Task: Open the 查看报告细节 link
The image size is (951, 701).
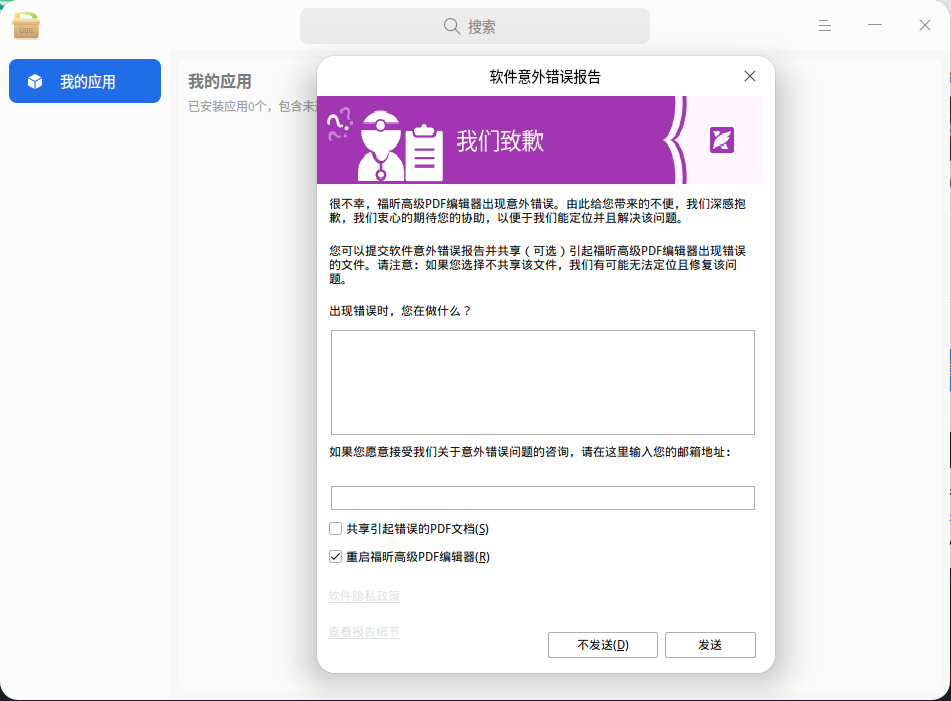Action: 364,632
